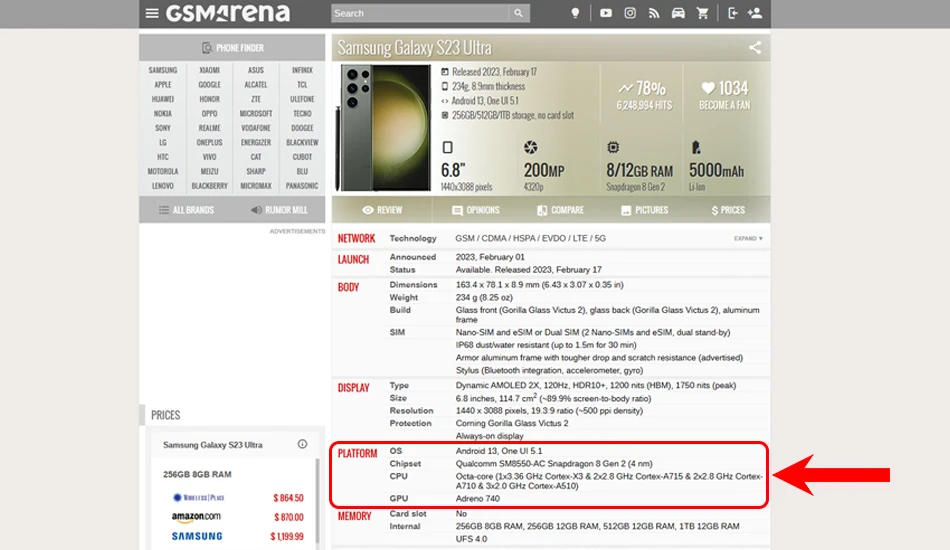Click the chipset icon above 8/12GB RAM

[613, 147]
